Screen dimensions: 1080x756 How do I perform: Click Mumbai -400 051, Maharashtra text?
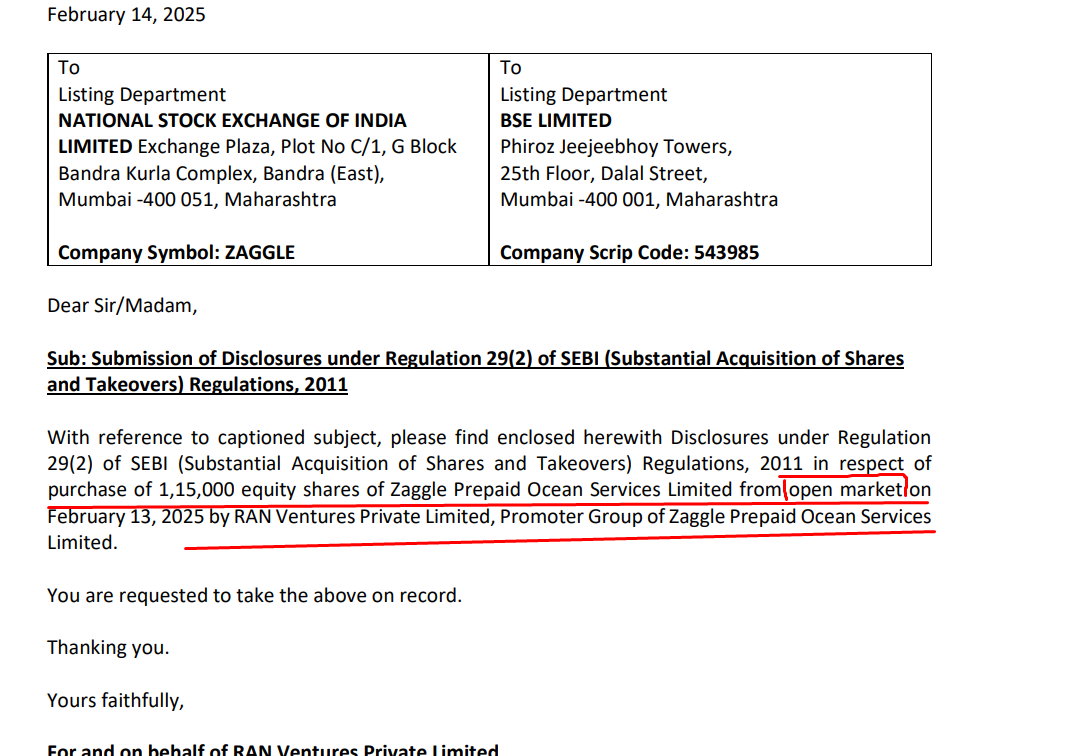197,199
